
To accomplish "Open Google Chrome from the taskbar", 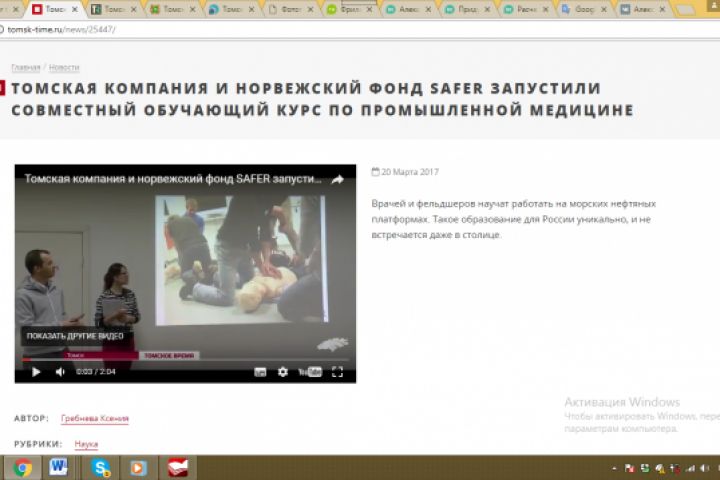I will point(22,468).
